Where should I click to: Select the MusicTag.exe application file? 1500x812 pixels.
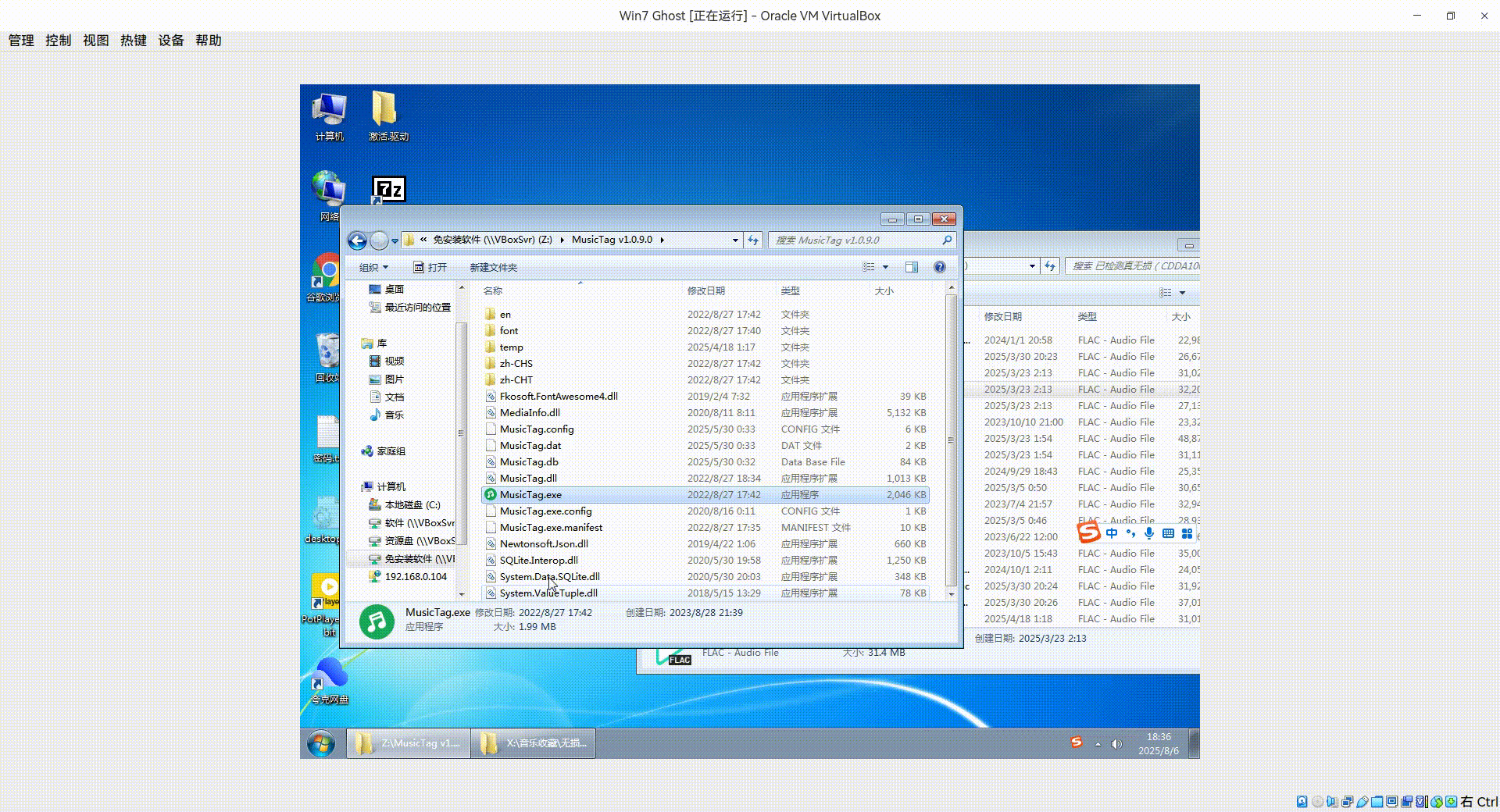[x=705, y=494]
